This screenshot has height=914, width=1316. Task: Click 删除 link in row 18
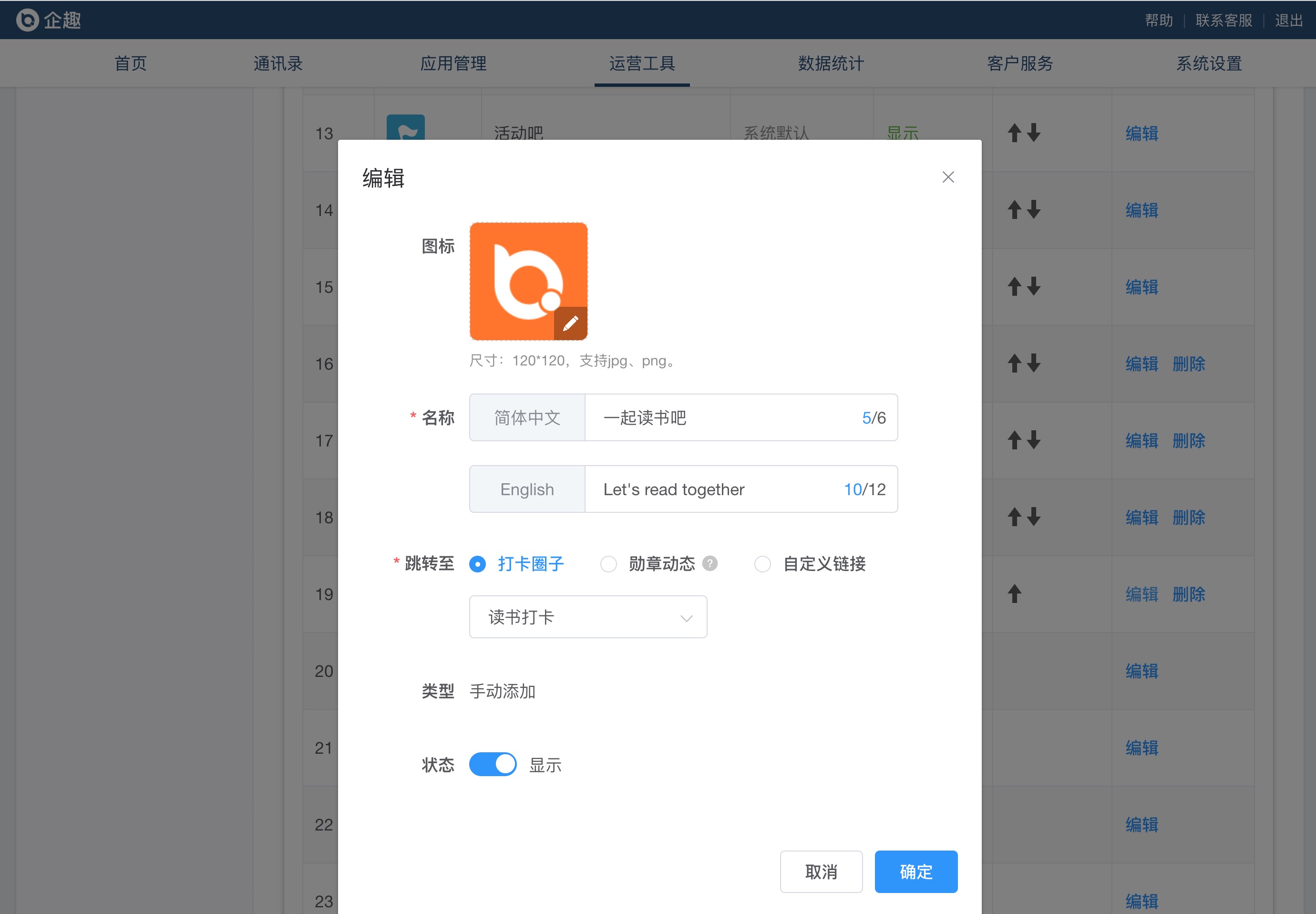(1188, 517)
